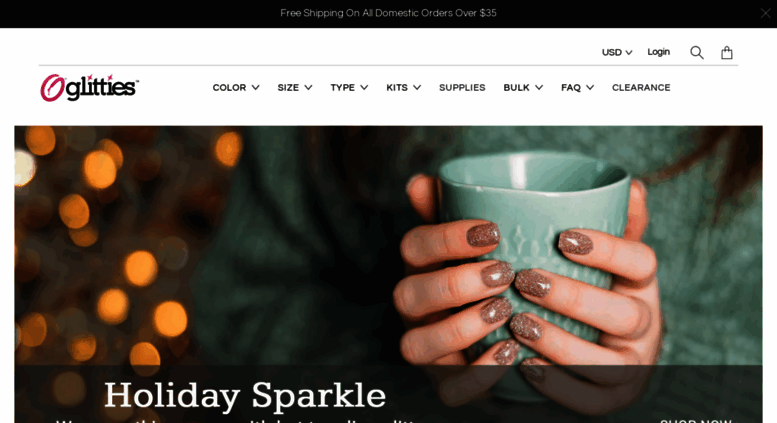
Task: Expand the BULK menu chevron
Action: tap(539, 88)
